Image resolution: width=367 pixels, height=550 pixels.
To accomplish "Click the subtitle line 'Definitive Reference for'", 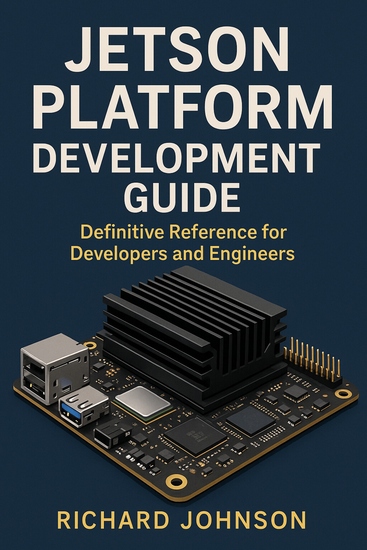I will 184,232.
